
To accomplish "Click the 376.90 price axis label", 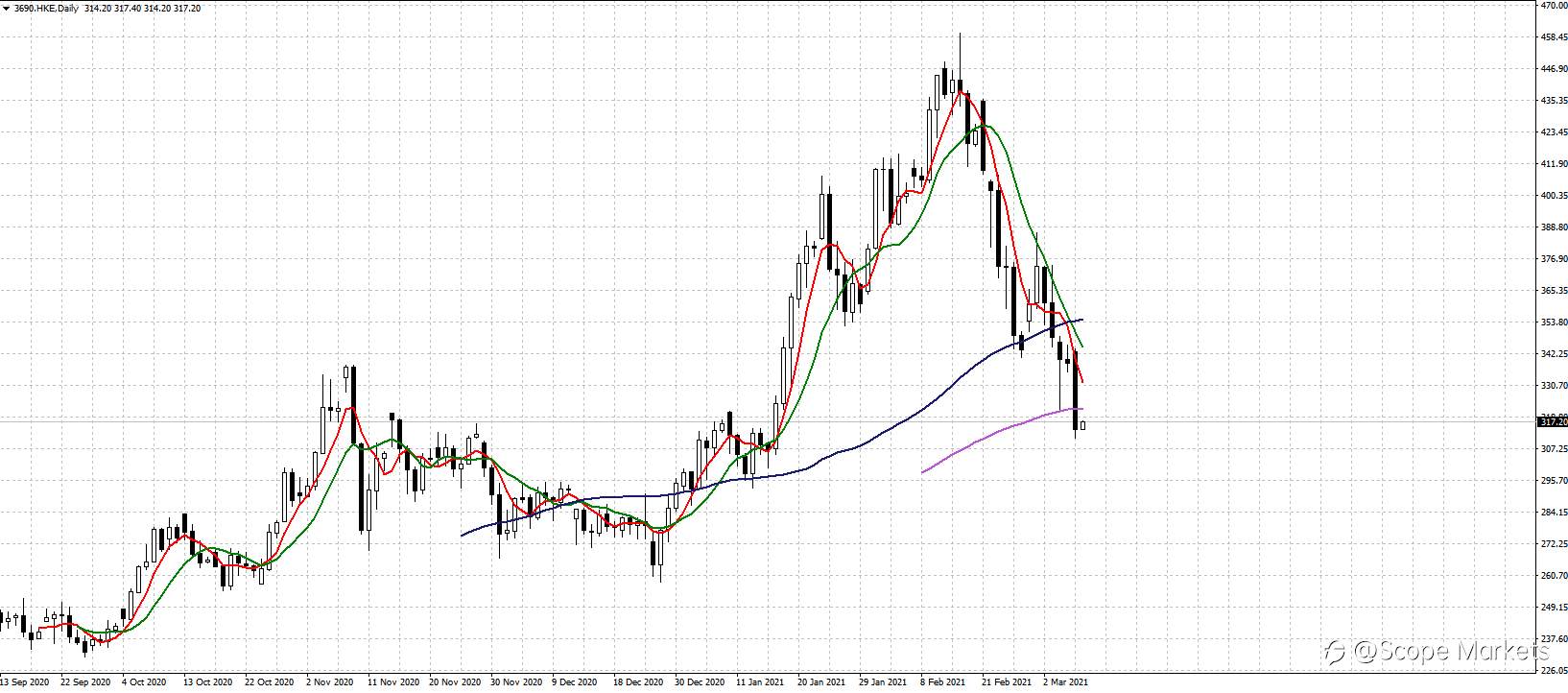I will pos(1553,259).
